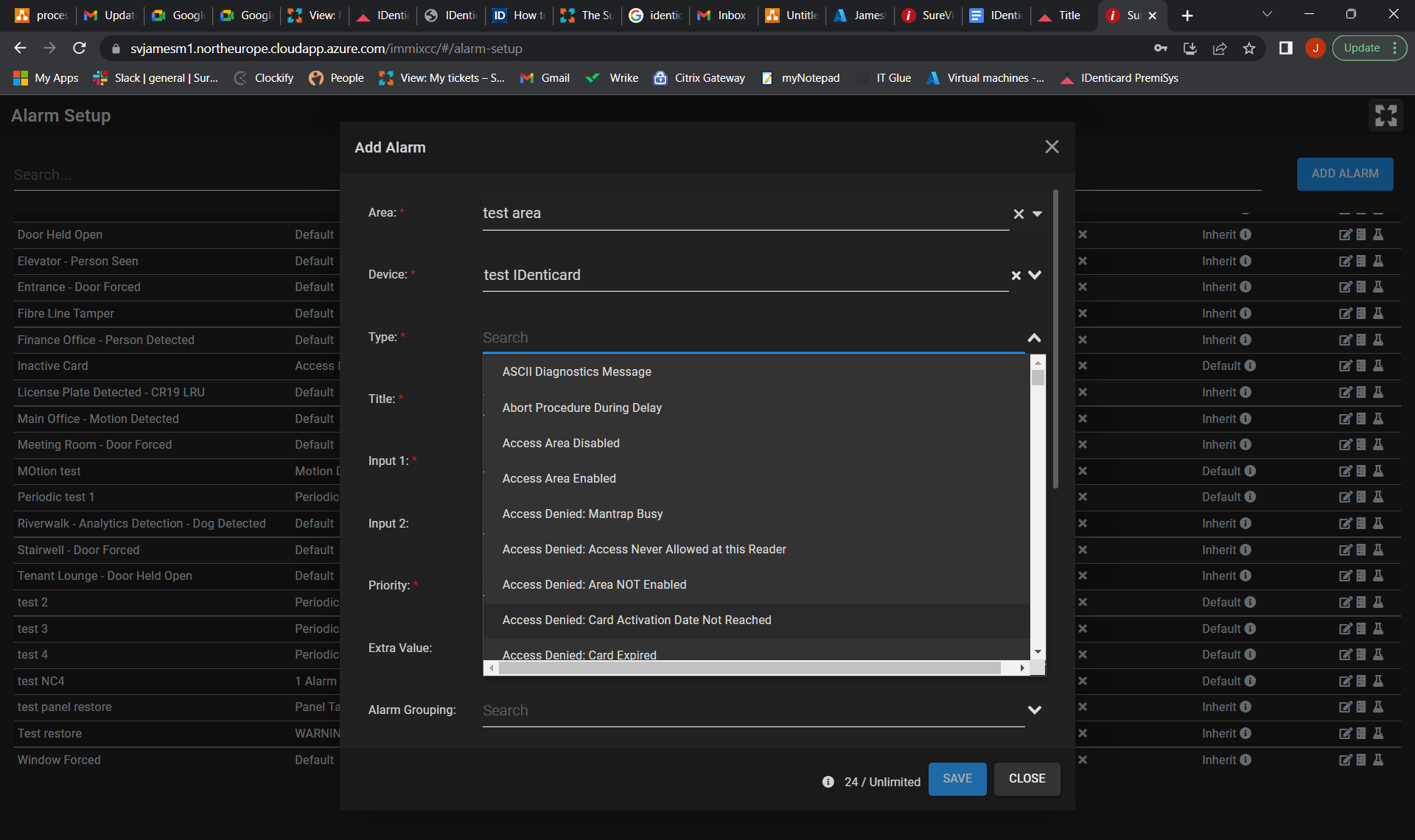Focus the Alarm Grouping search field
Image resolution: width=1415 pixels, height=840 pixels.
[x=753, y=710]
